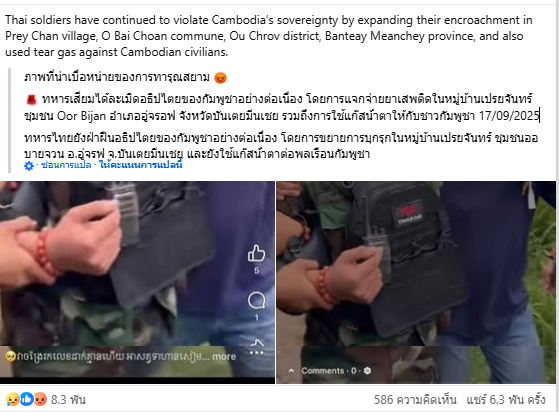Click the share arrow icon on left video

[x=257, y=343]
